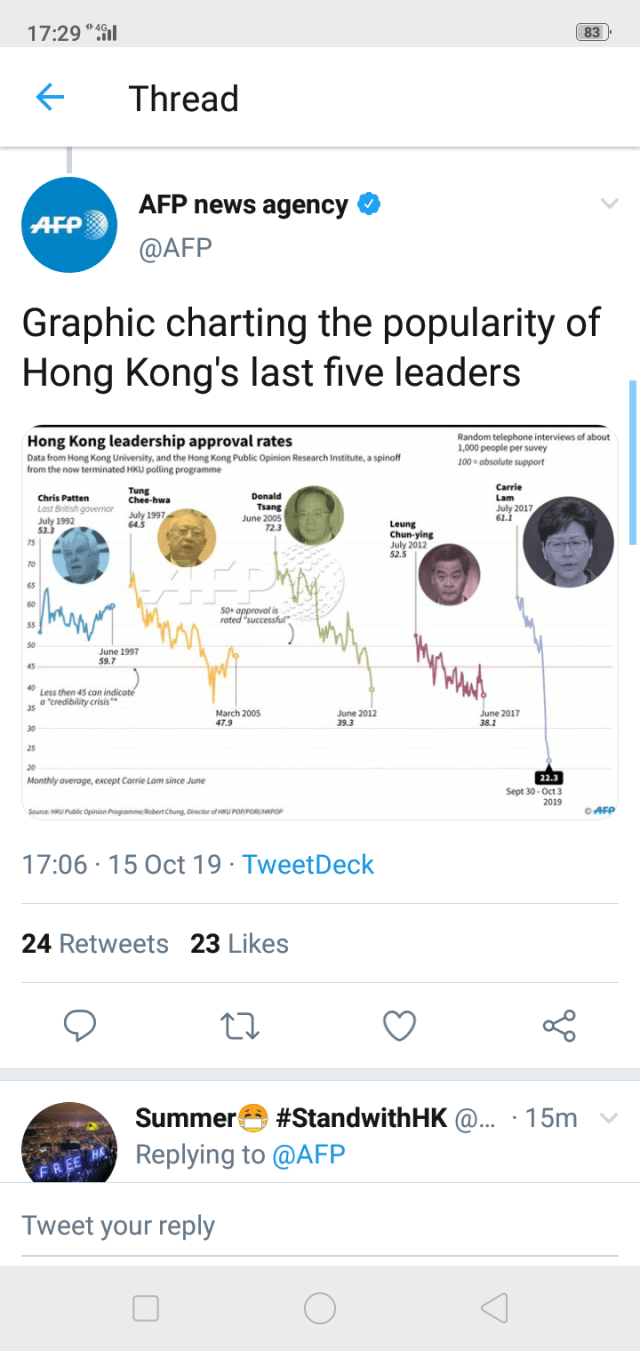The width and height of the screenshot is (640, 1351).
Task: Tap the retweet arrows icon
Action: pos(240,1025)
